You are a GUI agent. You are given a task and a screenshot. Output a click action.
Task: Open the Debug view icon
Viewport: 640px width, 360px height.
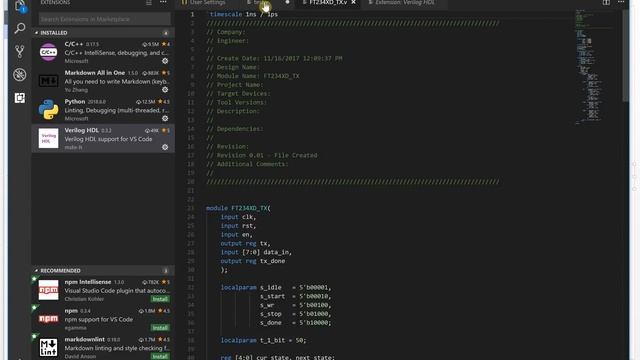click(20, 75)
